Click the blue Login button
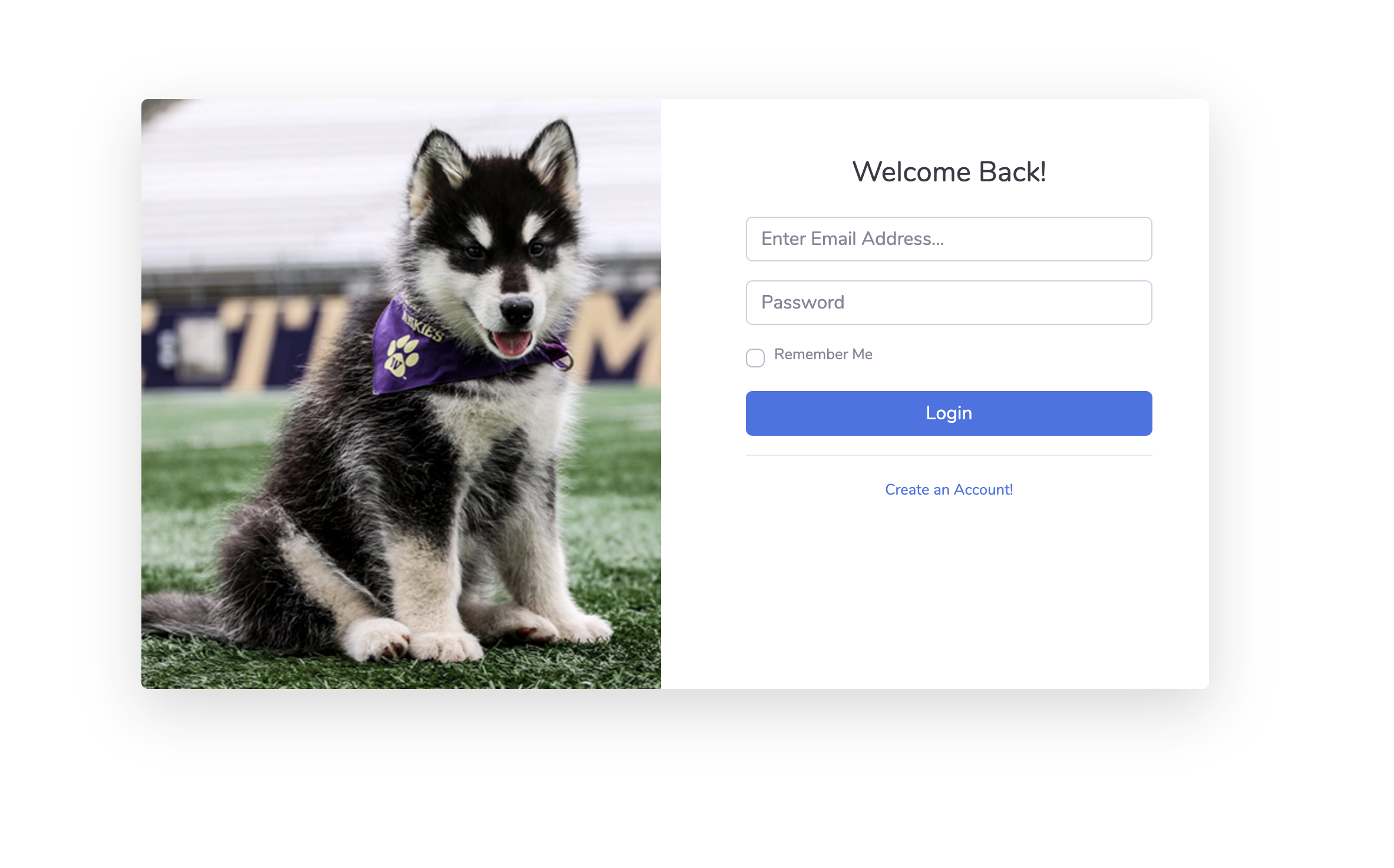The width and height of the screenshot is (1394, 868). (949, 413)
